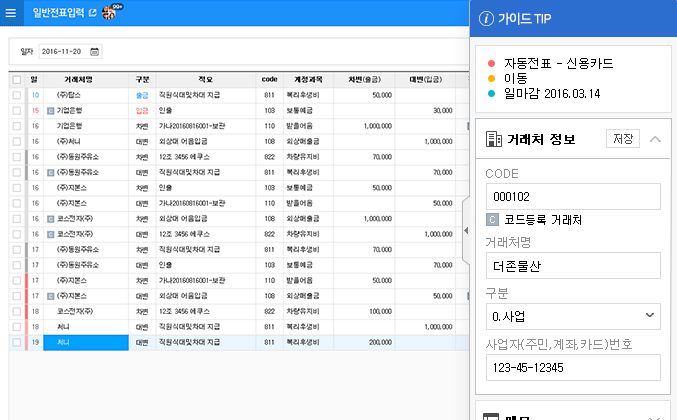
Task: Check the day 16 (주)써니 row checkbox
Action: click(17, 142)
